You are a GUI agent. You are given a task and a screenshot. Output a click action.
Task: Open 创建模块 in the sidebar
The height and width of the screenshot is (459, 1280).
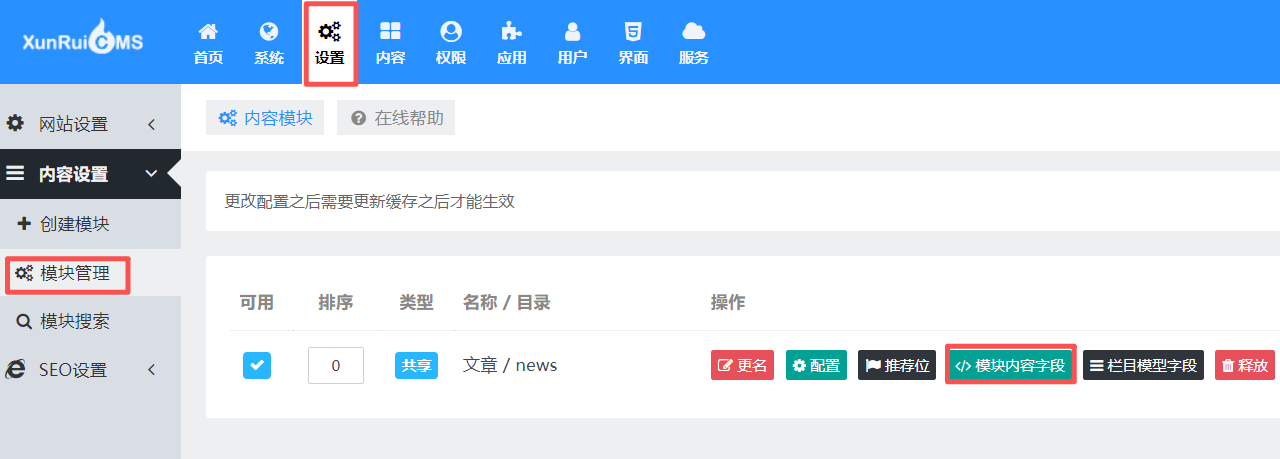(90, 224)
